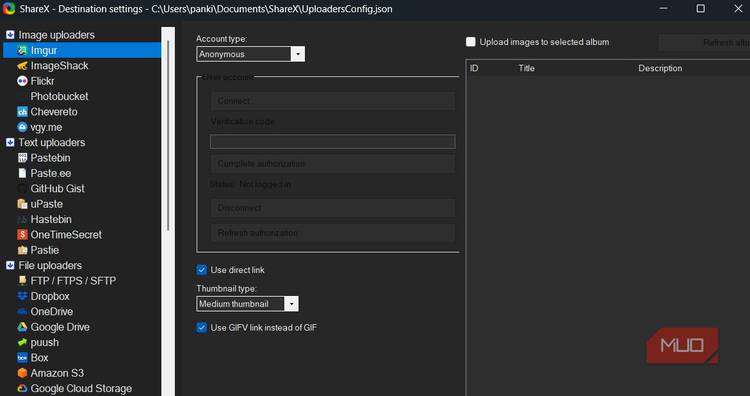Toggle Use GIFV link instead of GIF
Screen dimensions: 750x396
click(201, 328)
